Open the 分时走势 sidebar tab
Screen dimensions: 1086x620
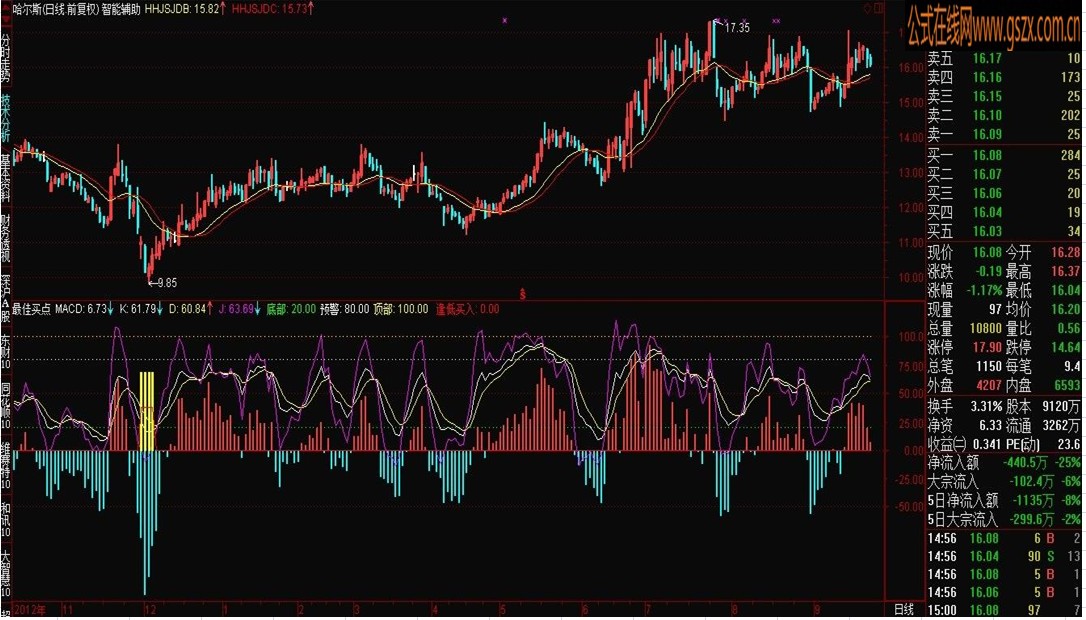click(6, 57)
